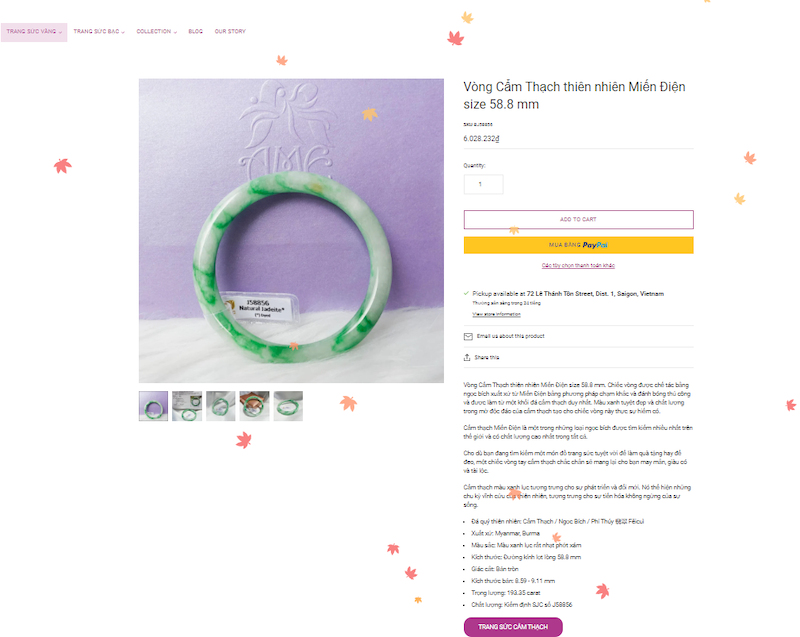Click the main jade bangle product image
Image resolution: width=800 pixels, height=637 pixels.
click(291, 231)
